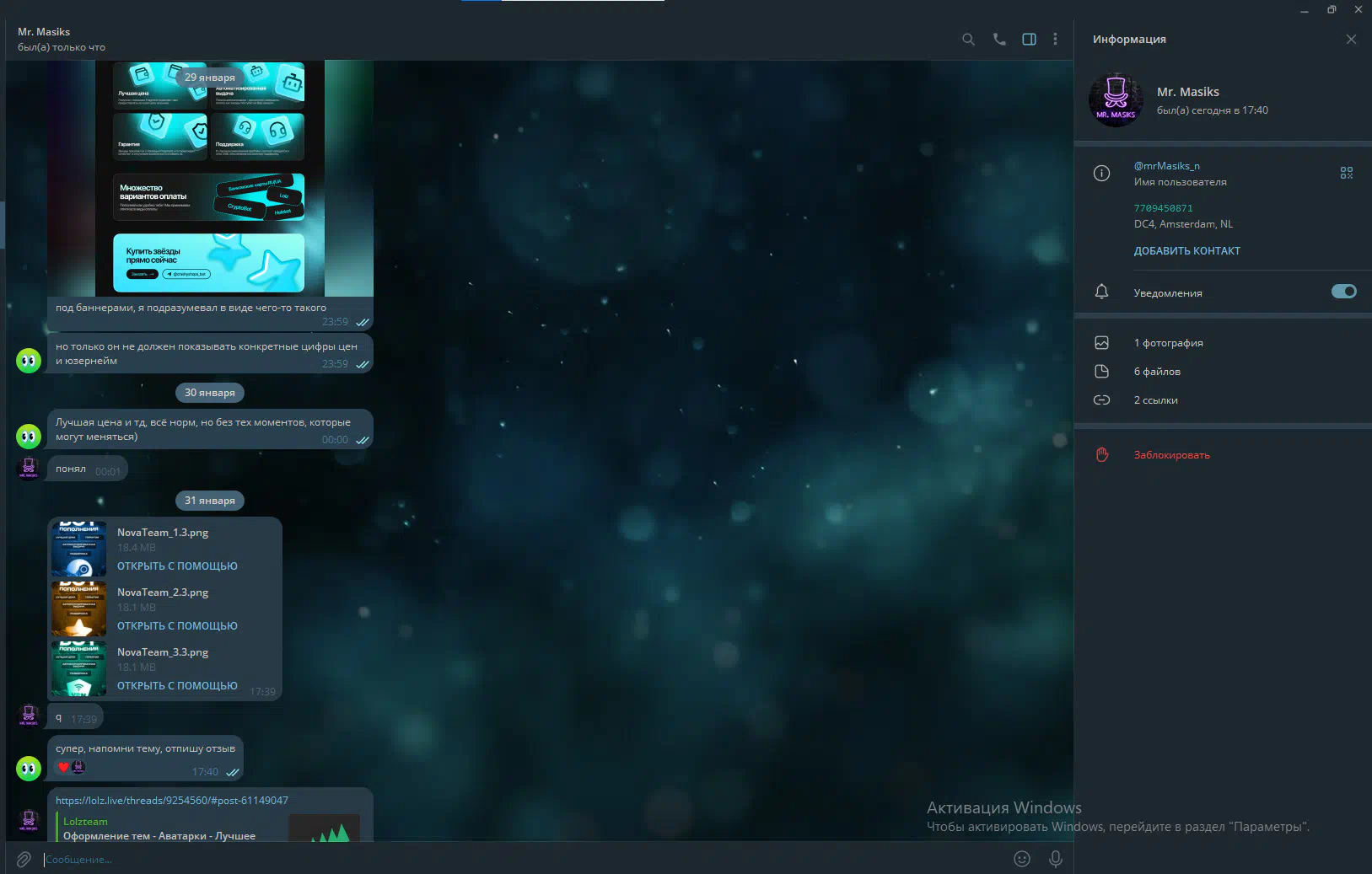Search messages in the Mr. Masiks chat
The width and height of the screenshot is (1372, 874).
(968, 40)
